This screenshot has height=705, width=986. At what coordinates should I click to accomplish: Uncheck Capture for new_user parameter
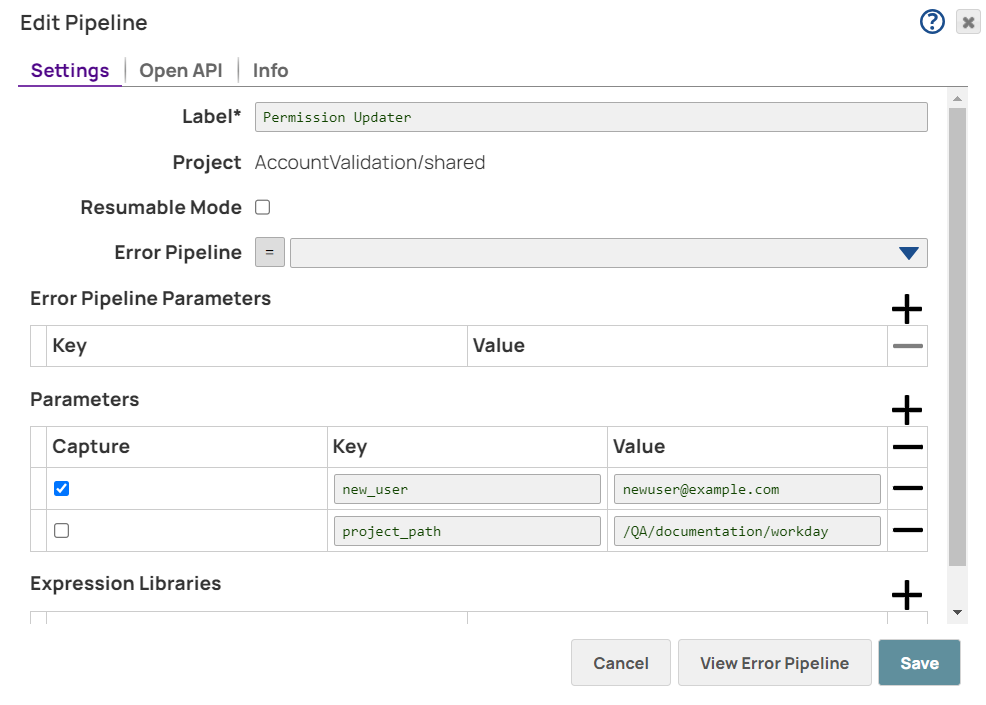click(x=62, y=489)
